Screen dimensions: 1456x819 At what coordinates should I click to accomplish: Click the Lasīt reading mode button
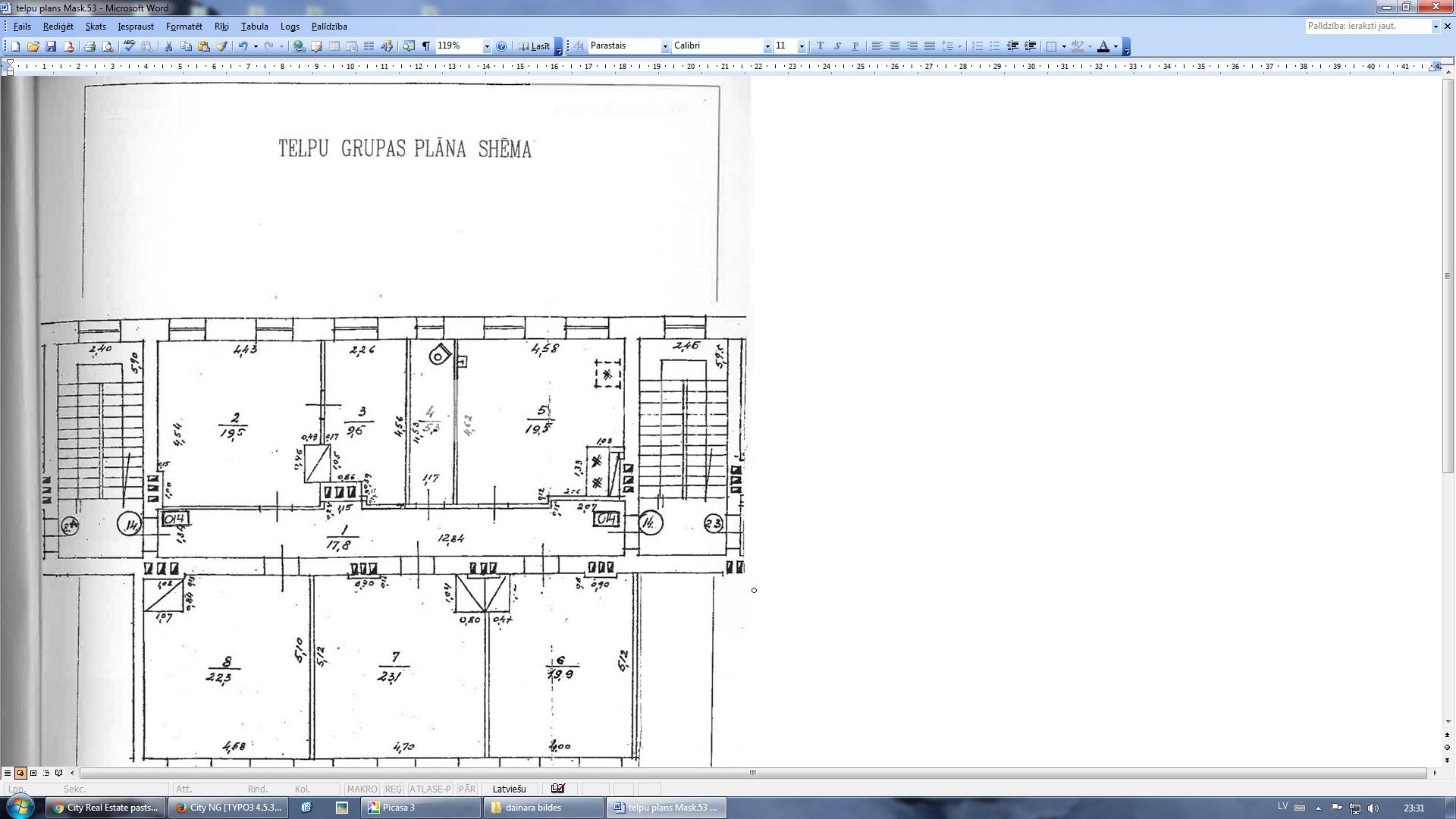(535, 46)
